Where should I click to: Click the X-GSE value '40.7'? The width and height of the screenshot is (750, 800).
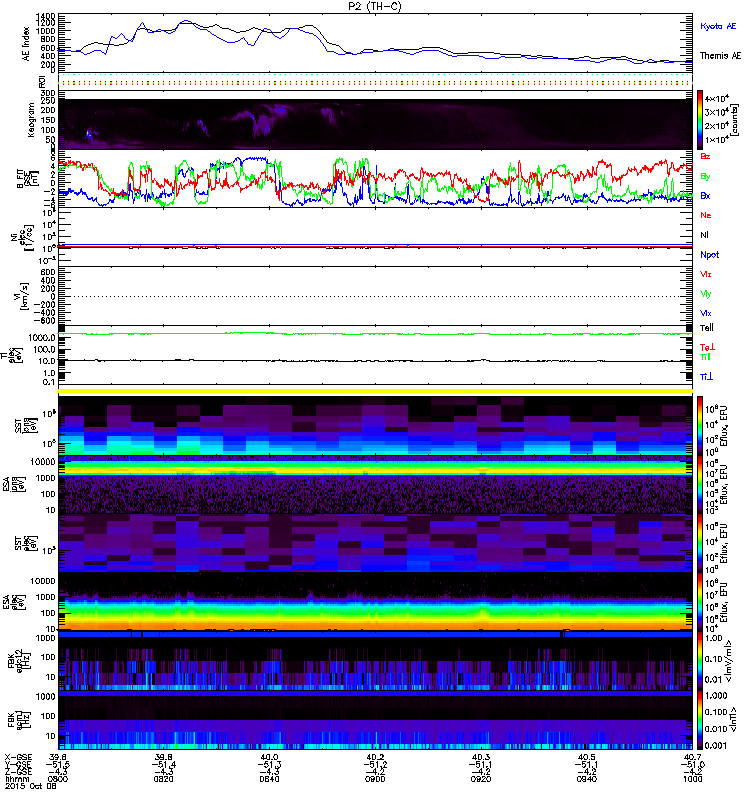[x=692, y=757]
